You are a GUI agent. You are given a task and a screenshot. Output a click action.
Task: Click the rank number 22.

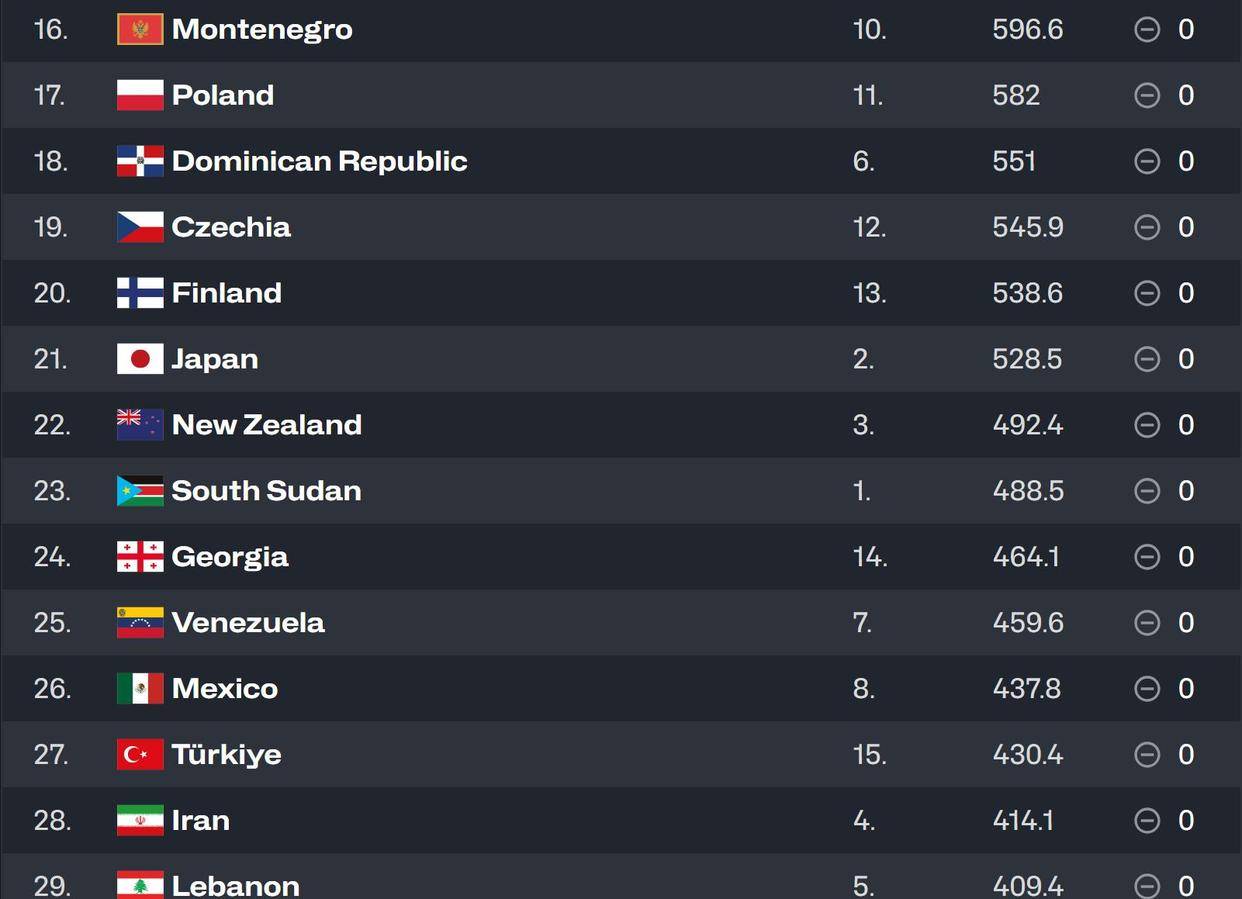coord(52,425)
